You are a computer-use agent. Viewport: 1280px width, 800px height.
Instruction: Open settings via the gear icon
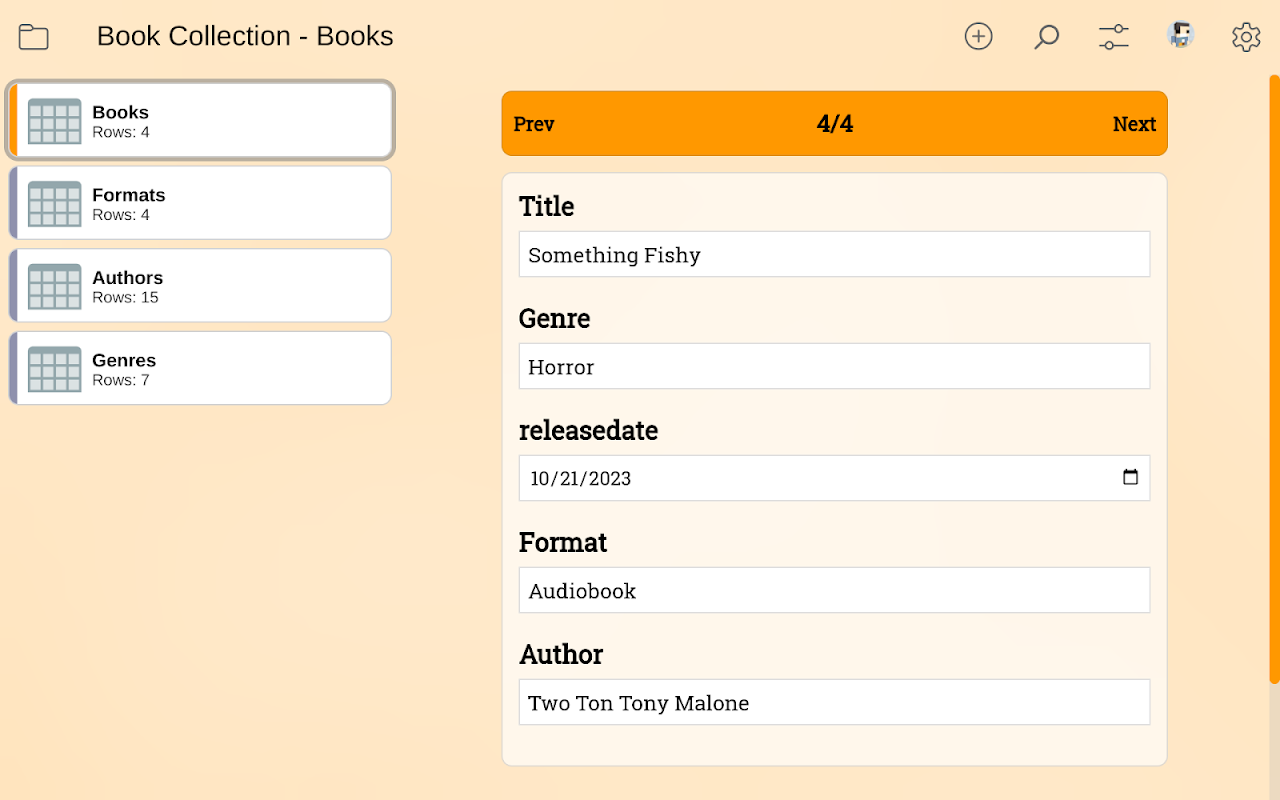1246,37
